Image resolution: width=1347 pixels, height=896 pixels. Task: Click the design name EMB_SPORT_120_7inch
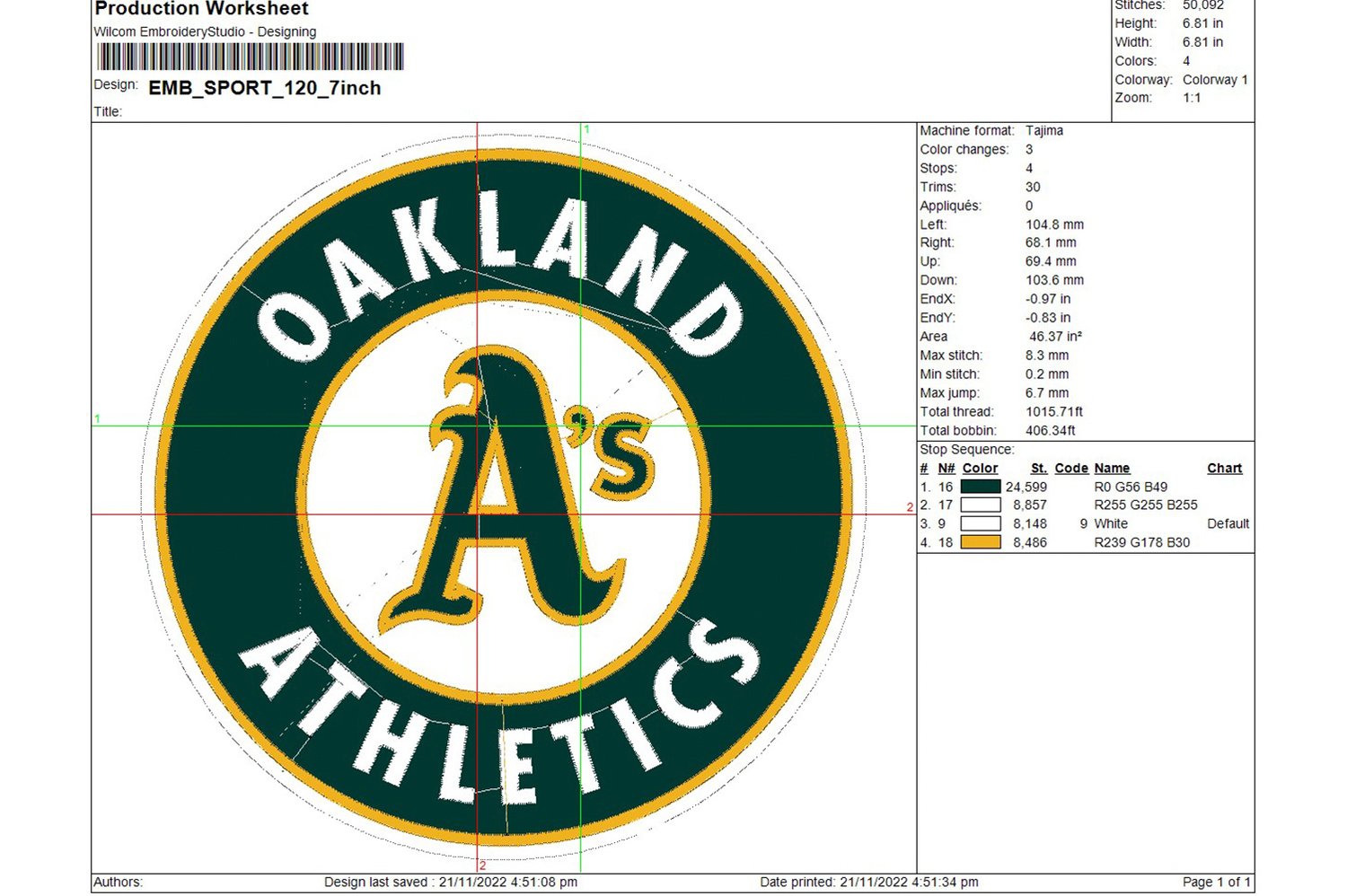265,88
